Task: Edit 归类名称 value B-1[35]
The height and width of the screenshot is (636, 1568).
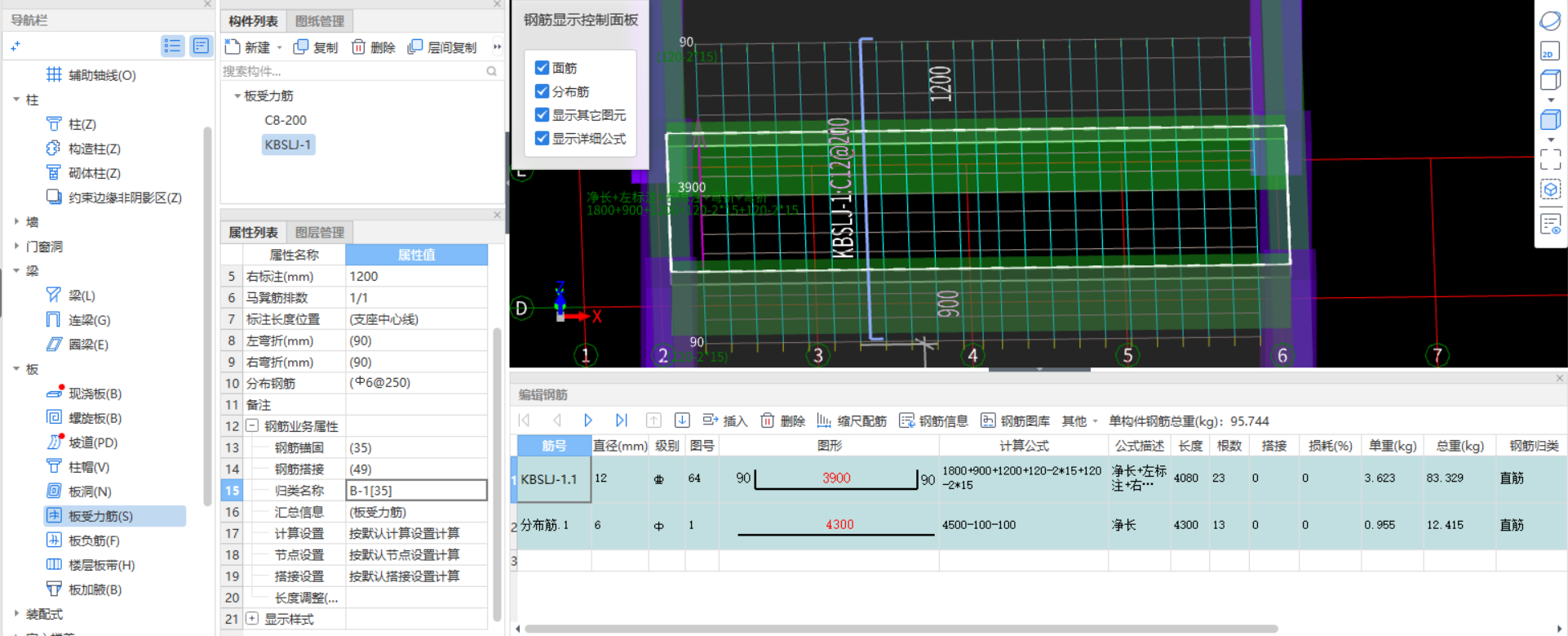Action: pyautogui.click(x=417, y=491)
